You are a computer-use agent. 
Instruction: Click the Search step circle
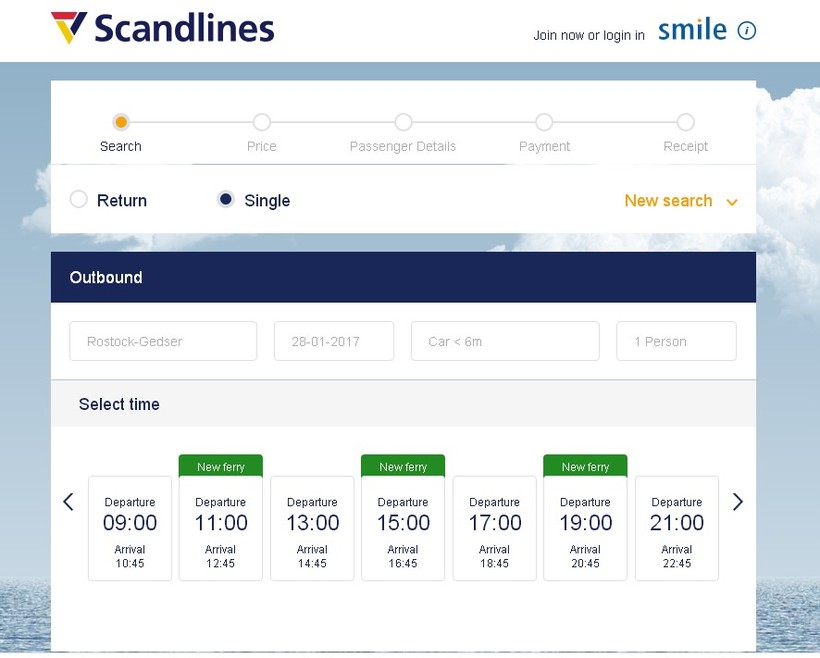tap(121, 122)
